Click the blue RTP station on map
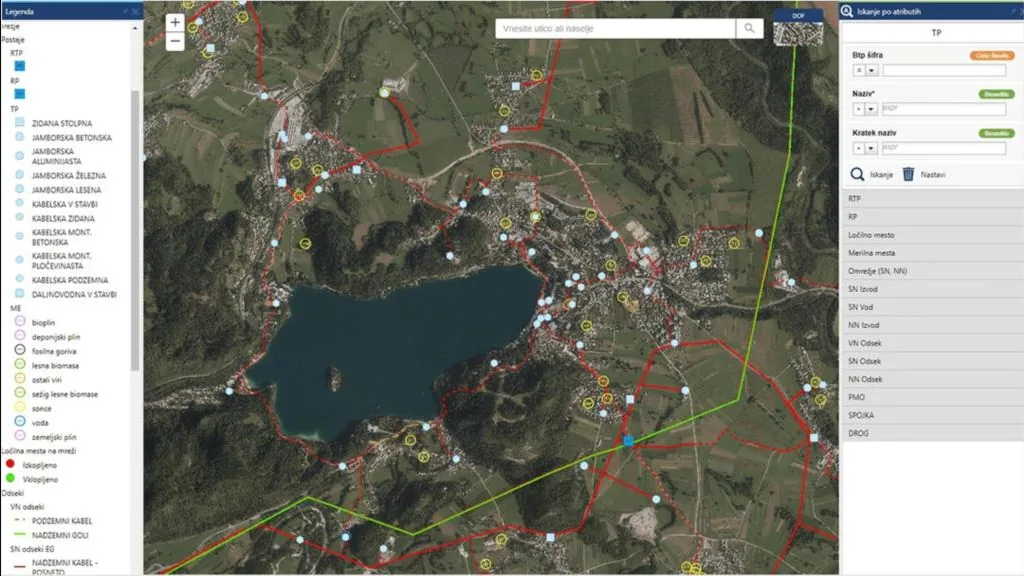Image resolution: width=1024 pixels, height=576 pixels. (628, 441)
